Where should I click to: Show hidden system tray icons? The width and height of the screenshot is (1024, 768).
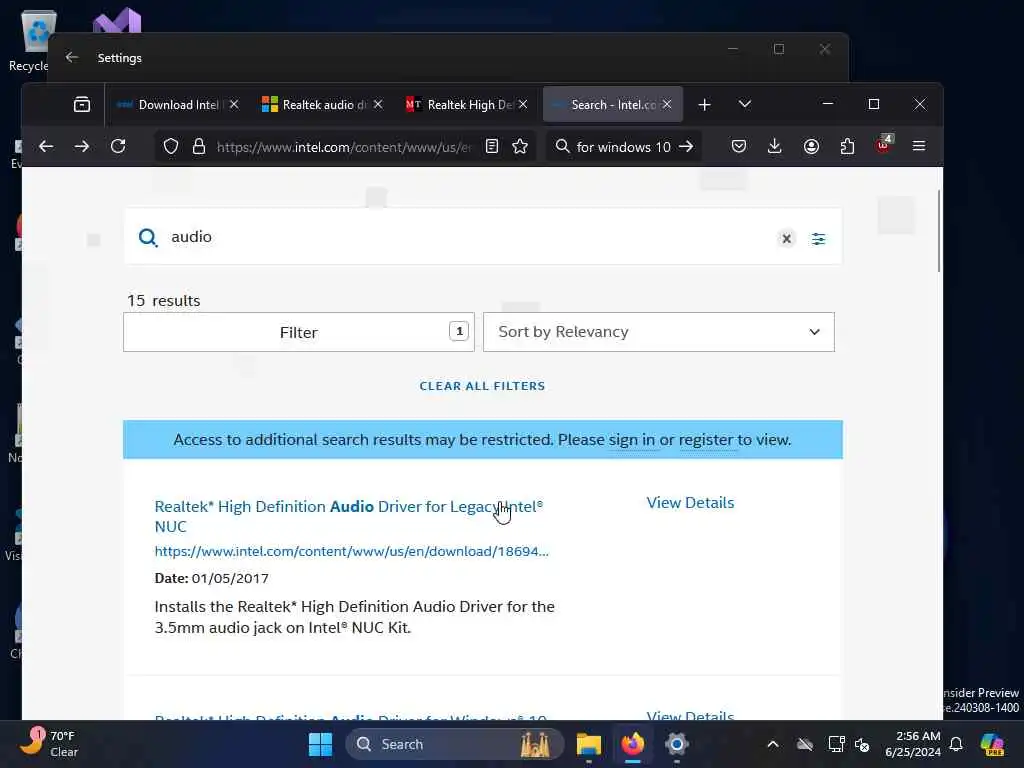point(773,744)
